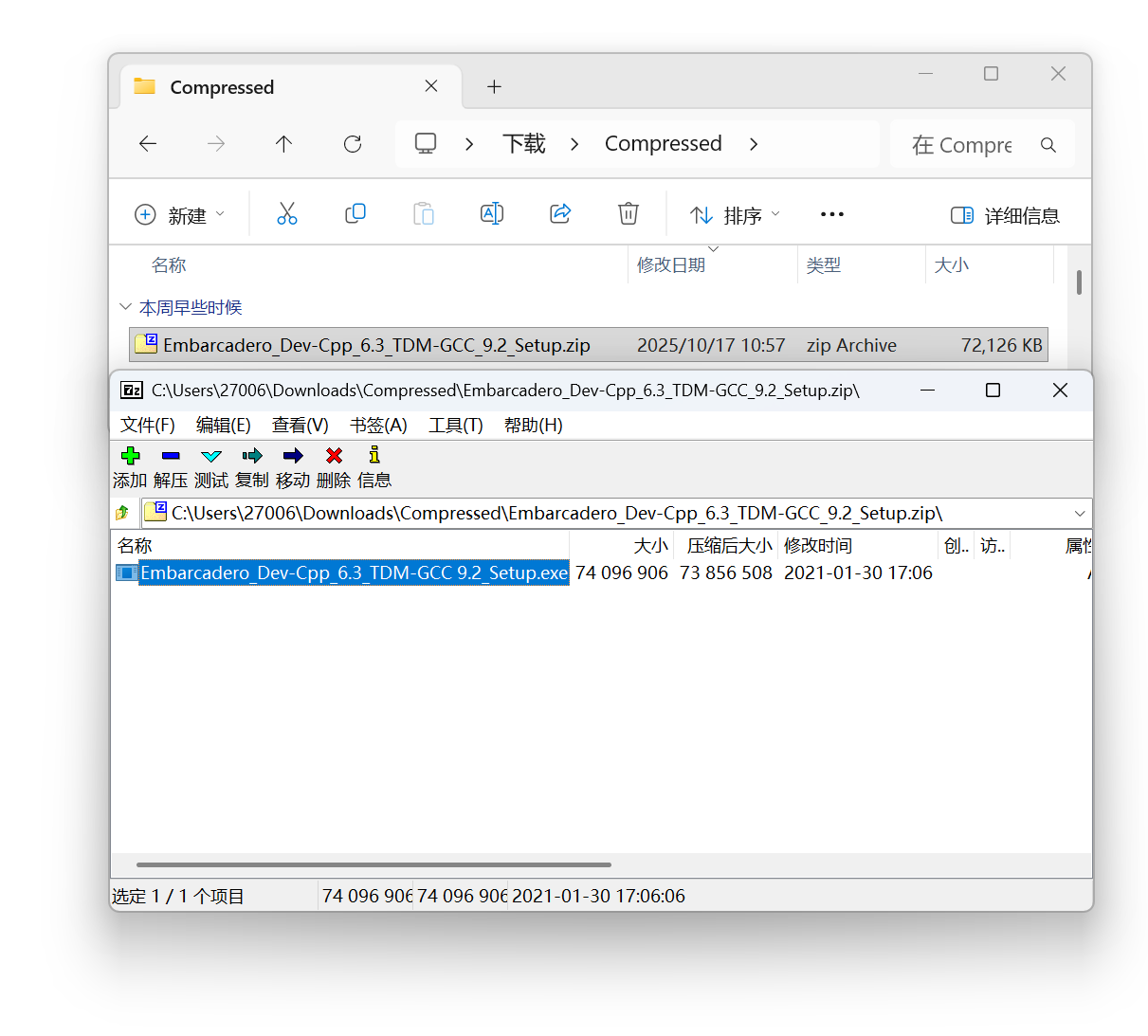Viewport: 1148px width, 1036px height.
Task: Click the 7-Zip Test (测试) icon
Action: 211,456
